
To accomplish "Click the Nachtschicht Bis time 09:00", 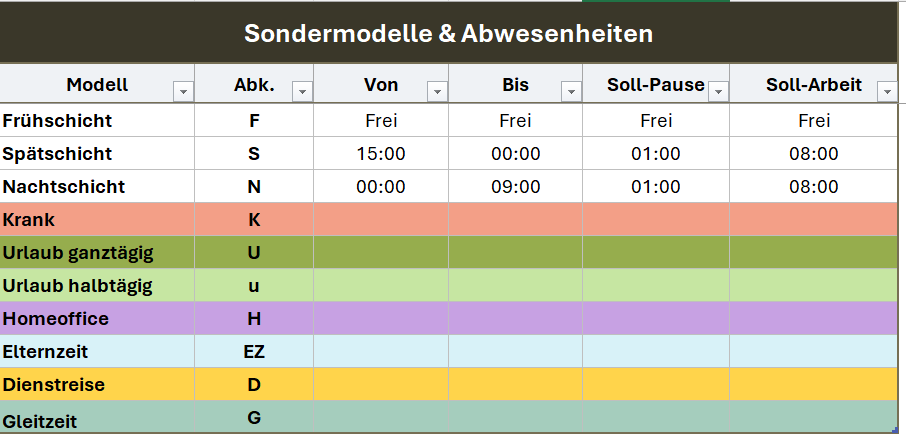I will (515, 187).
